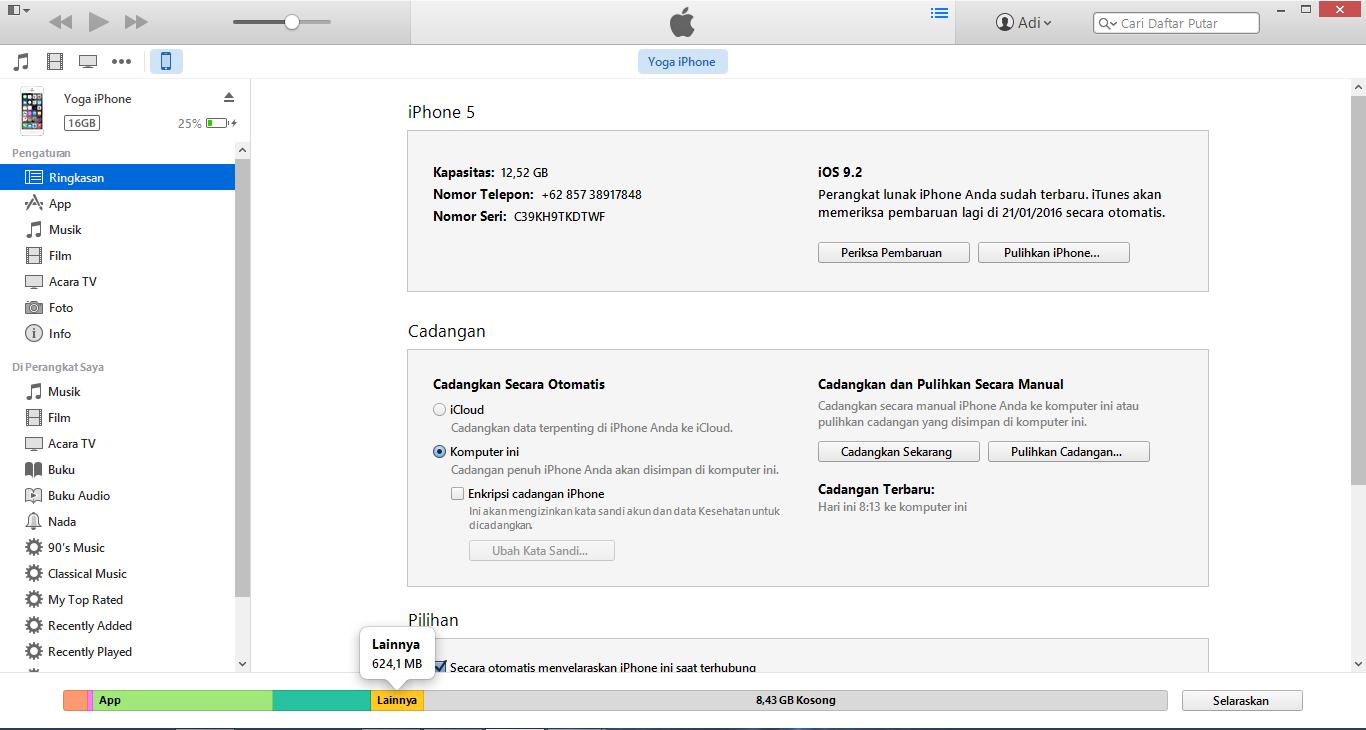The height and width of the screenshot is (730, 1366).
Task: Open the three-dots more media menu
Action: (122, 62)
